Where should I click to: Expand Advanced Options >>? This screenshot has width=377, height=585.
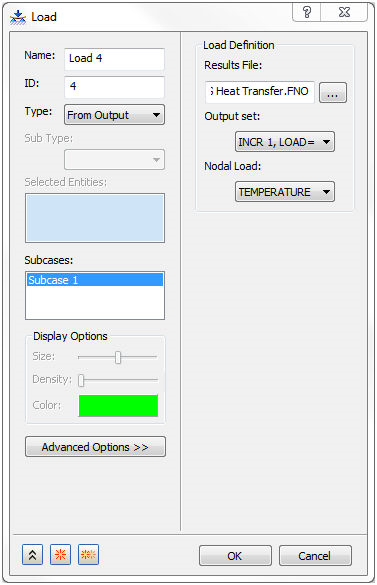(95, 447)
